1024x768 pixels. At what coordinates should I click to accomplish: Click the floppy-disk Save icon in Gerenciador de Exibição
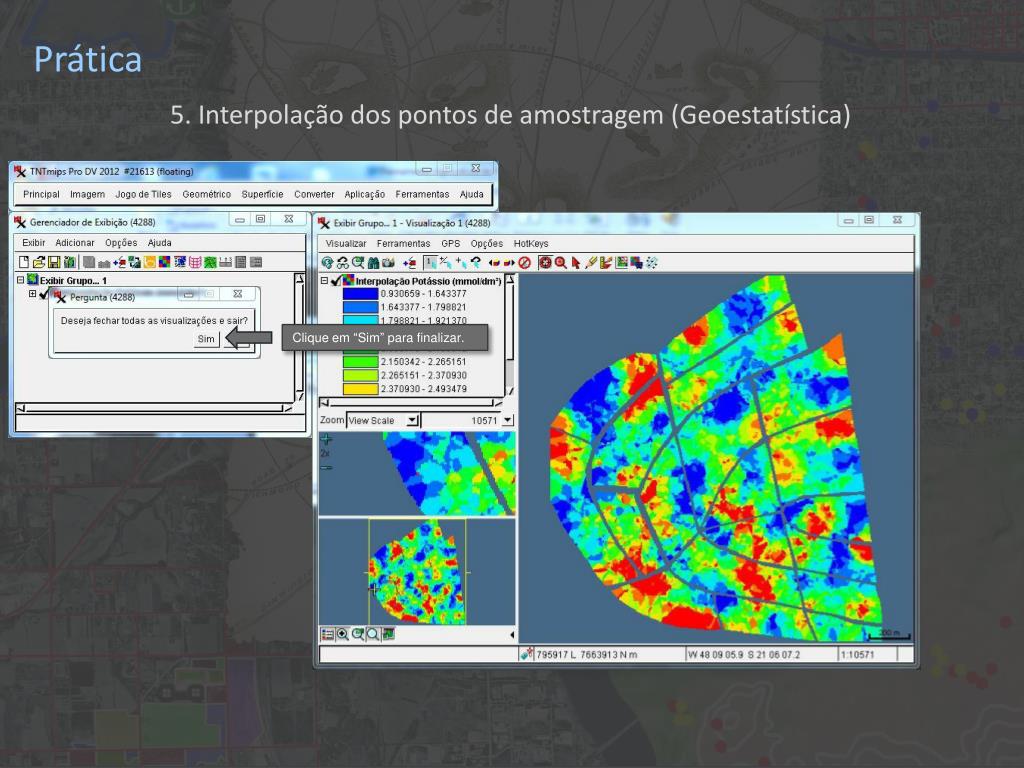(x=54, y=262)
